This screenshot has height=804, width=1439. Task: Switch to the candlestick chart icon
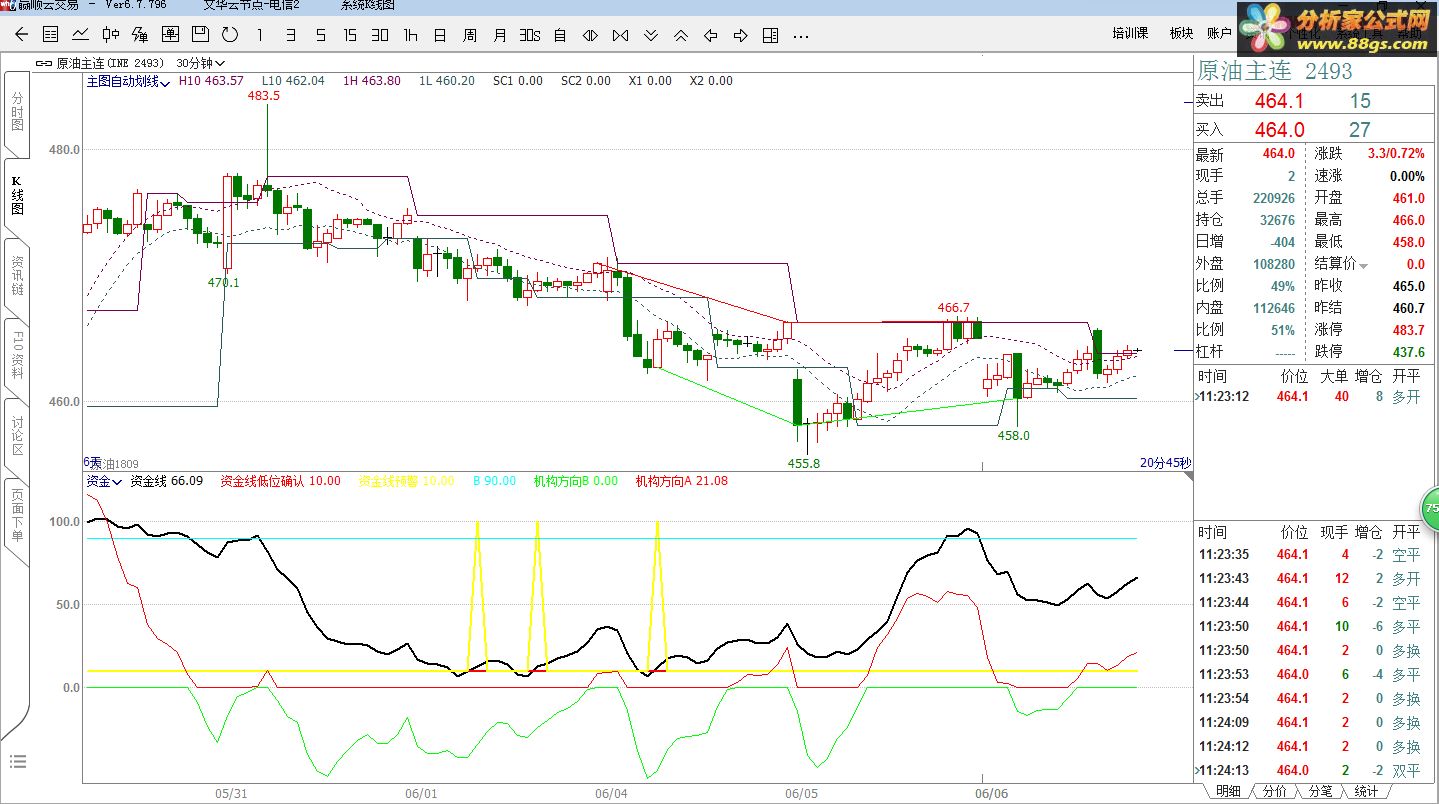(111, 35)
